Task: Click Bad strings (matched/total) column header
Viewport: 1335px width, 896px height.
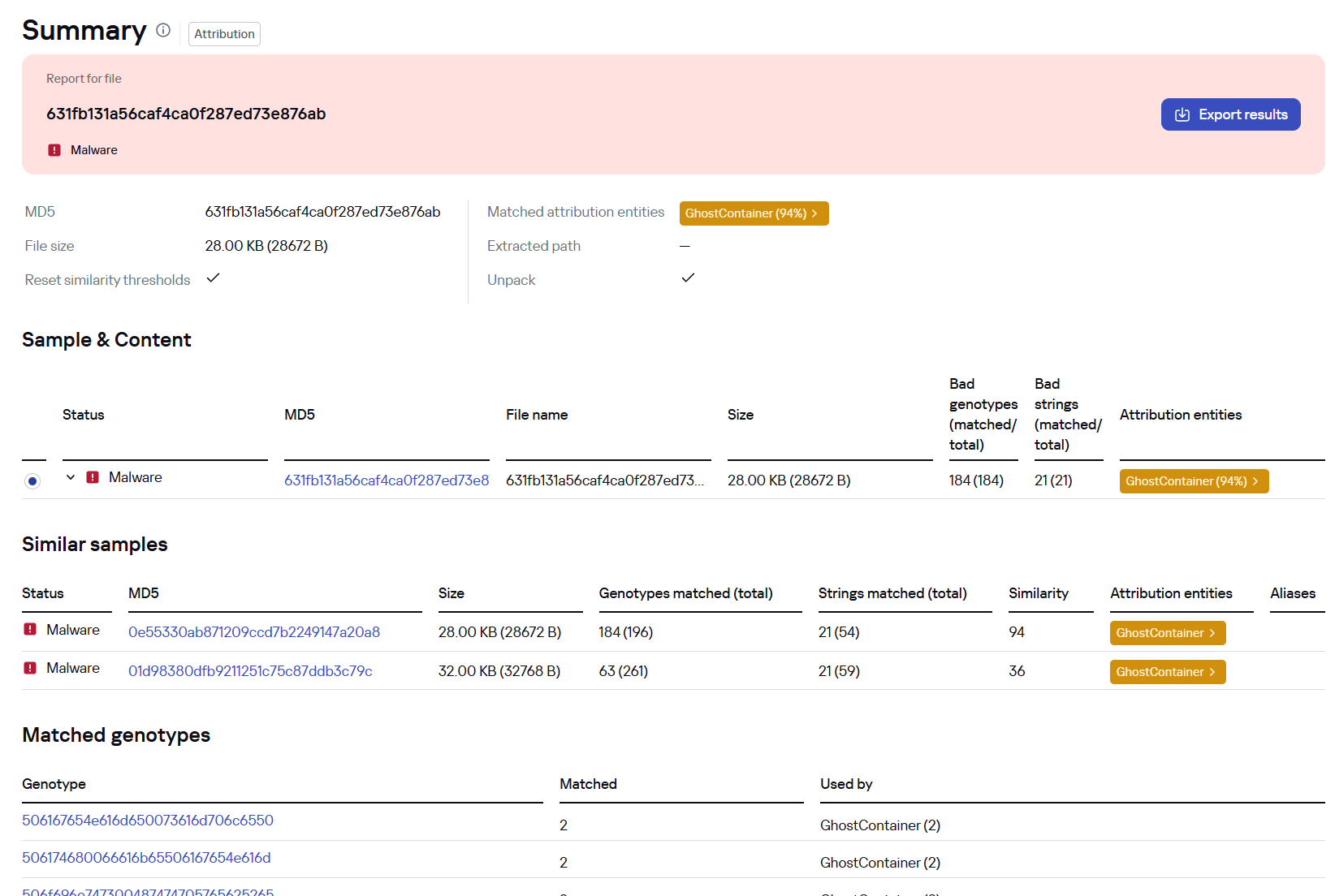Action: click(1068, 414)
